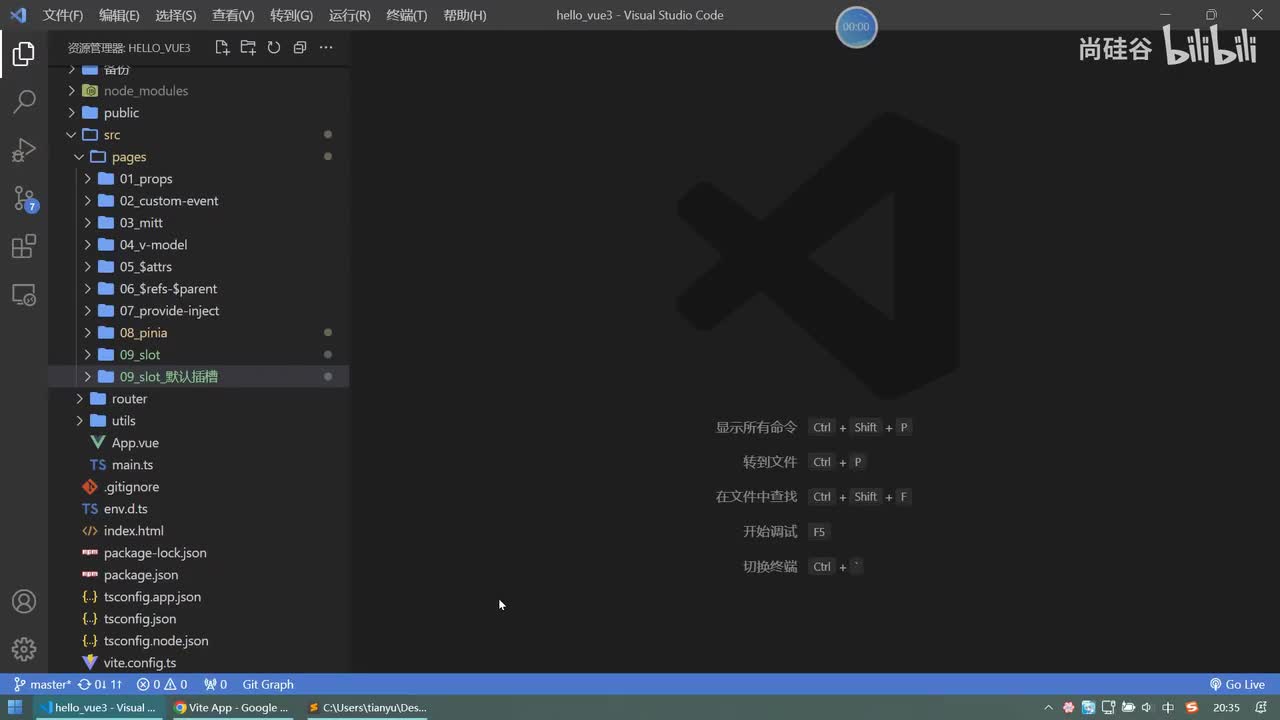Screen dimensions: 1280x720
Task: Expand the 05_$attrs folder chevron
Action: pyautogui.click(x=87, y=267)
